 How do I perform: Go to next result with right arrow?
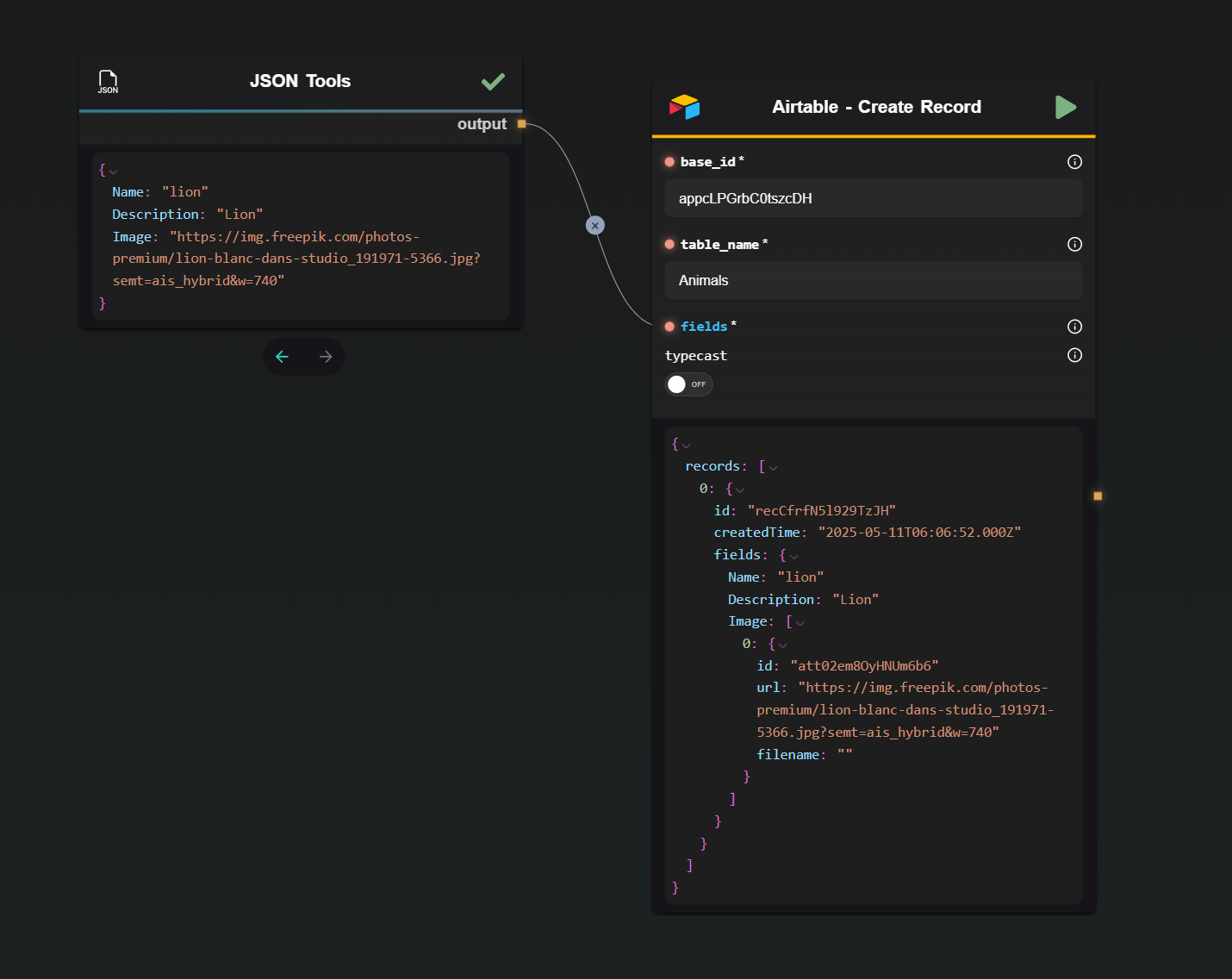point(326,357)
